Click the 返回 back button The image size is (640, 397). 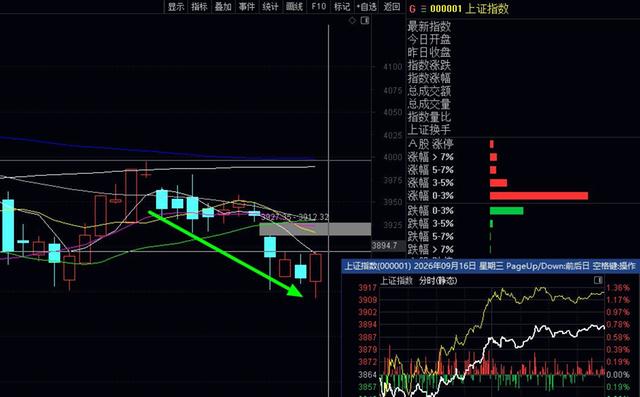coord(391,7)
